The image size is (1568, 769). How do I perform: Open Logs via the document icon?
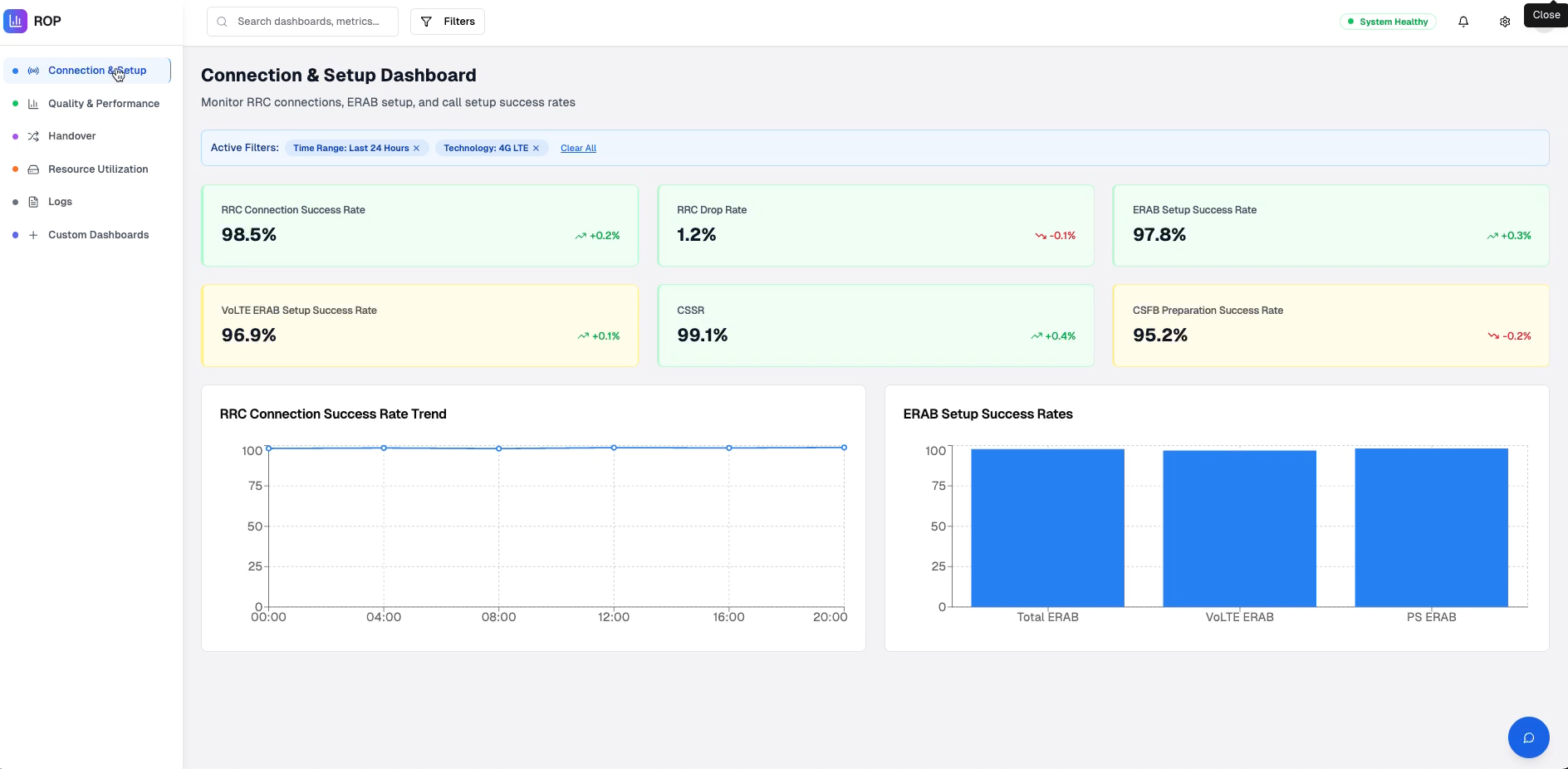(x=33, y=202)
